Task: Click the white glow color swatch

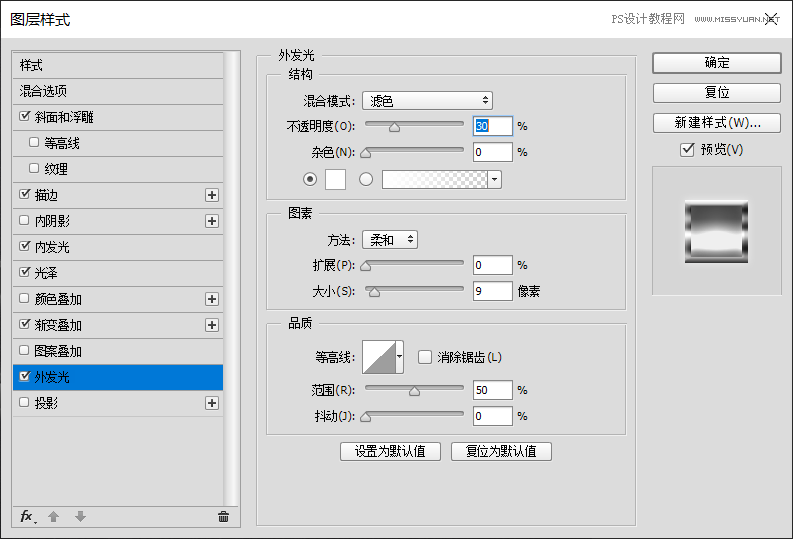Action: (x=335, y=179)
